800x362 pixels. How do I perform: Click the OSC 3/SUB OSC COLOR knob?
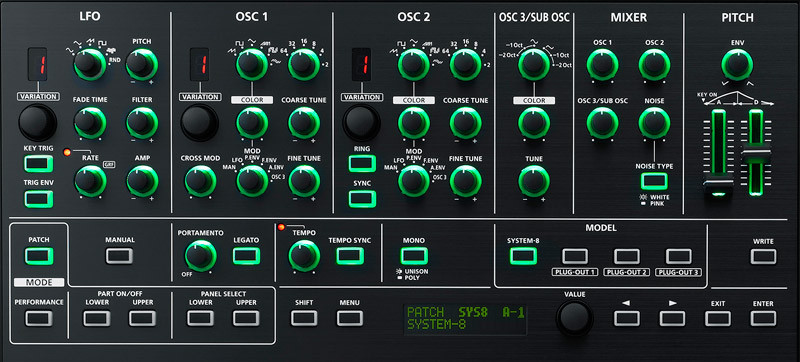(x=534, y=123)
